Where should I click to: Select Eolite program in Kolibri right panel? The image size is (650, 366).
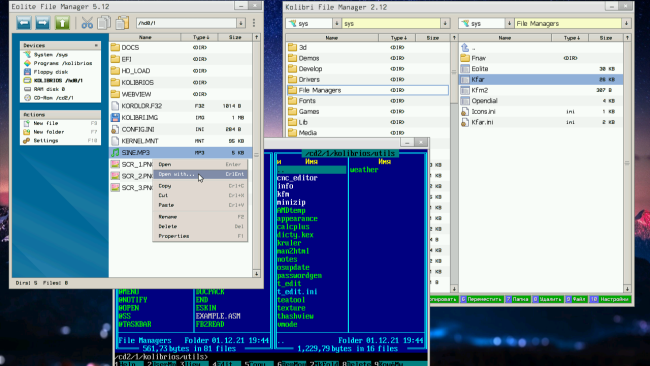541,69
